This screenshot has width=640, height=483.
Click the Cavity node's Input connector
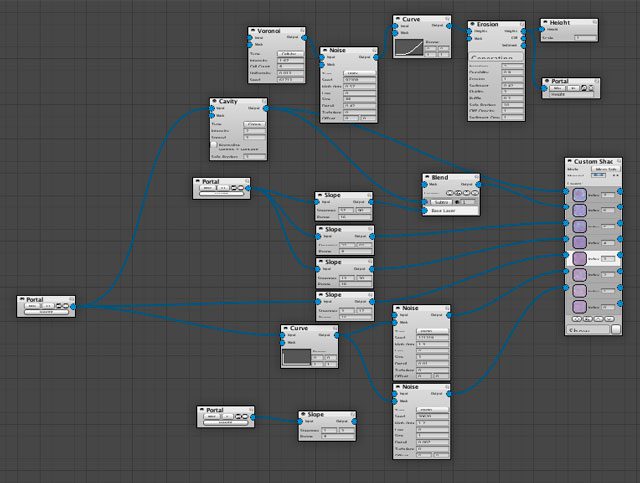click(x=212, y=109)
